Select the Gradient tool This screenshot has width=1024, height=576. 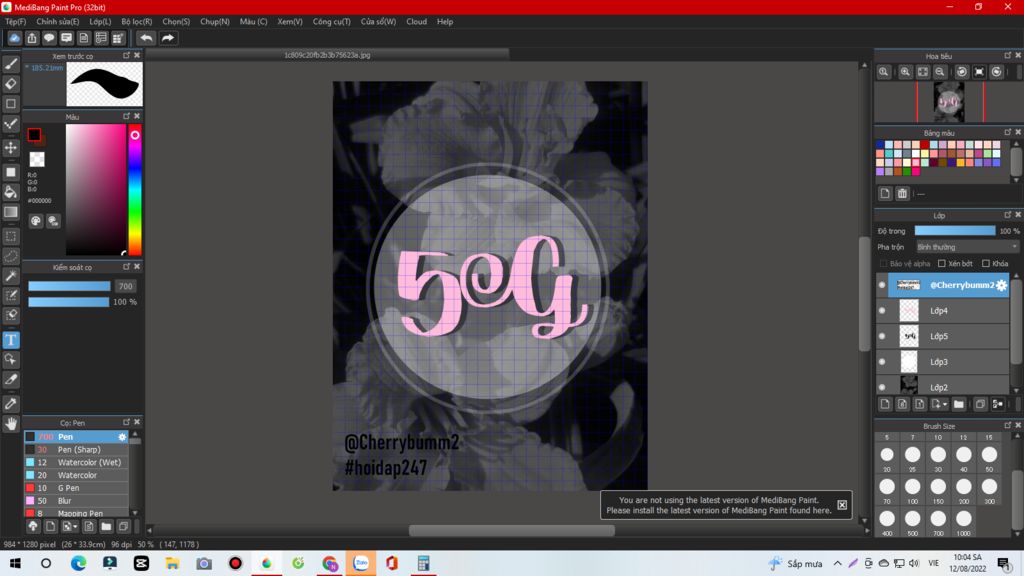tap(11, 212)
